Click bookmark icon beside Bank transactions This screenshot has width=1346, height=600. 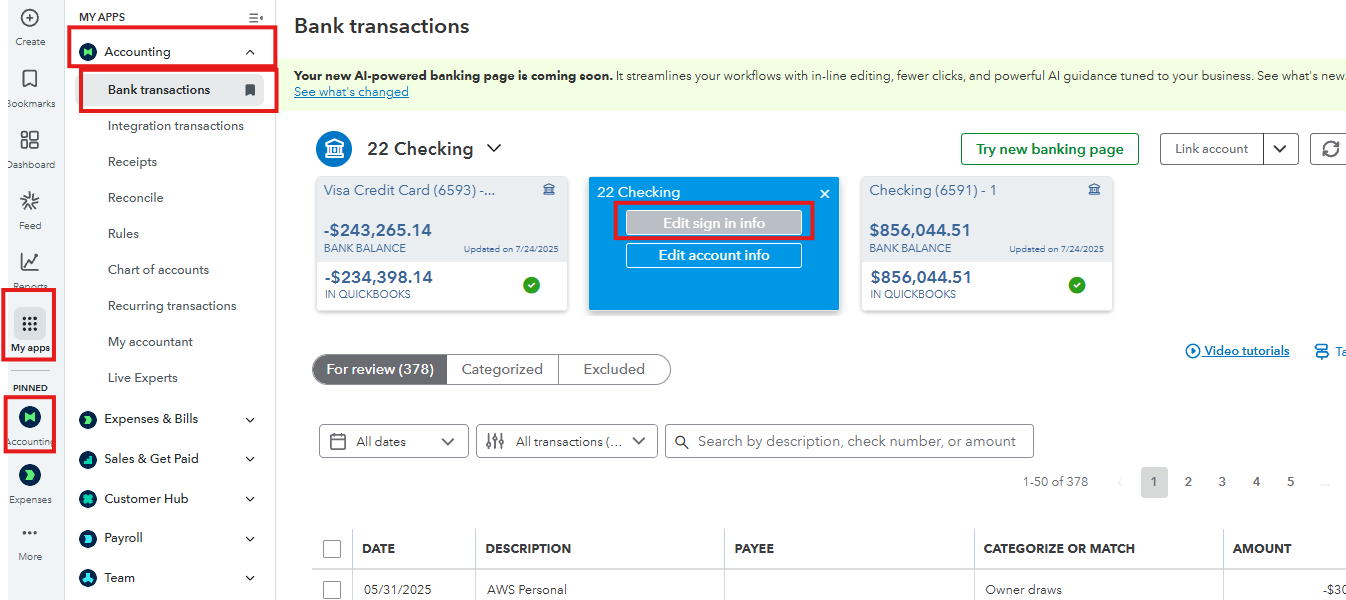pyautogui.click(x=250, y=90)
